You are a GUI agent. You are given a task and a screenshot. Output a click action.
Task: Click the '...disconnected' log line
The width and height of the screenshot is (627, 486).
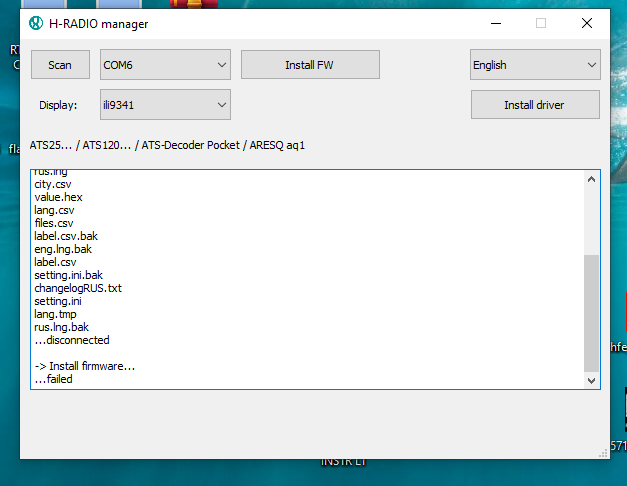coord(71,340)
